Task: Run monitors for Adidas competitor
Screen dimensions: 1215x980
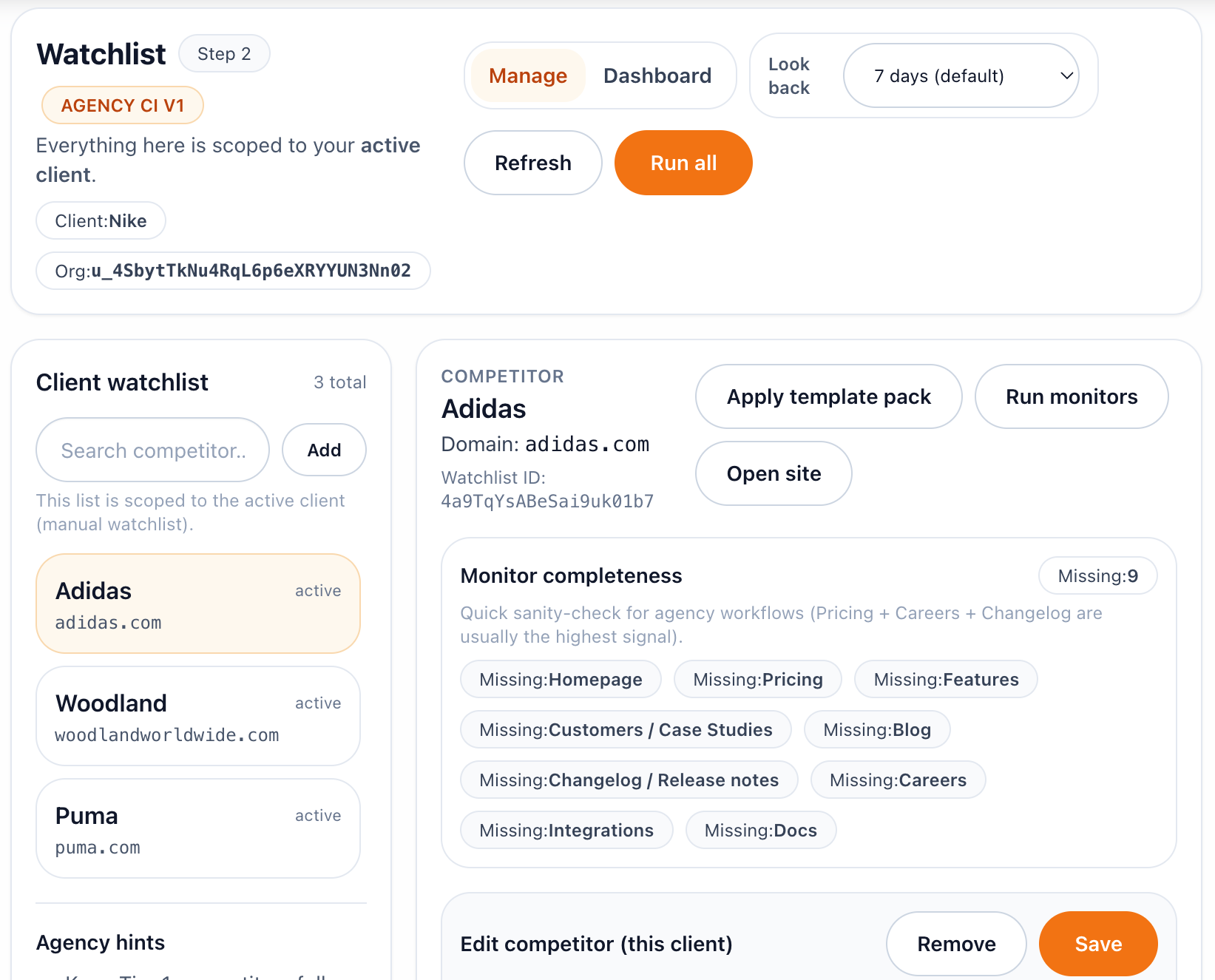Action: 1071,396
